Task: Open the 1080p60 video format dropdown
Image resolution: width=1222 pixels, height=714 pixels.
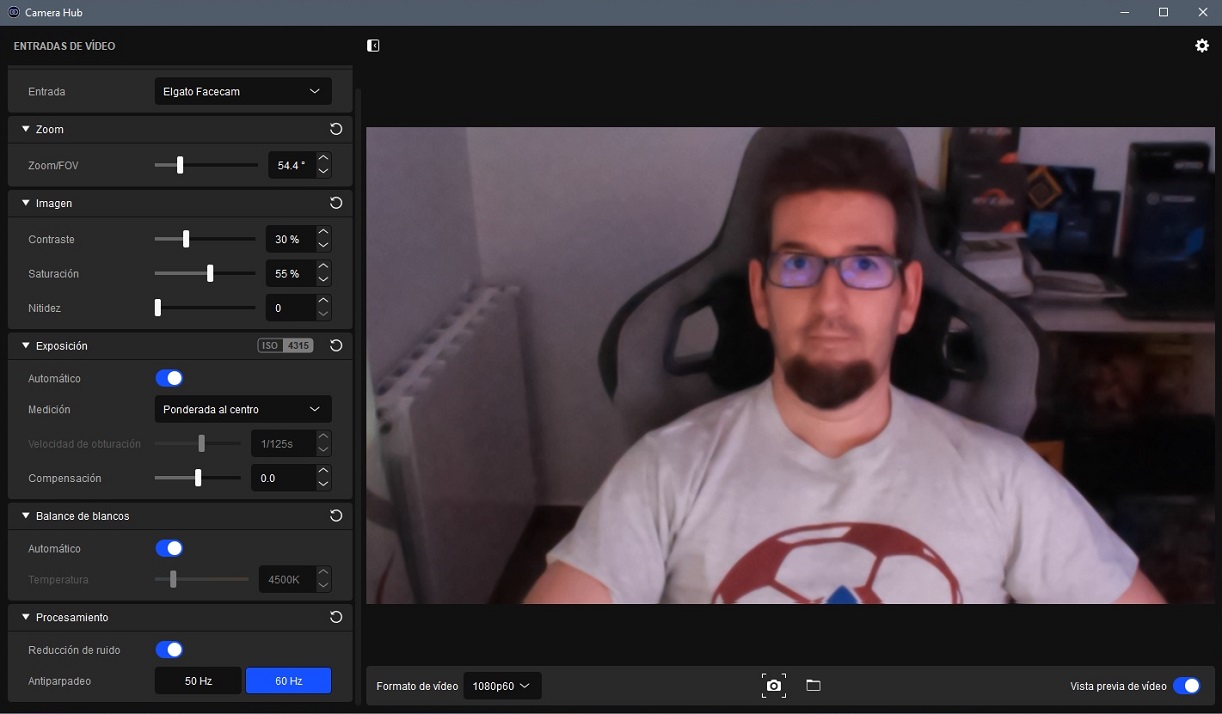Action: pyautogui.click(x=502, y=686)
